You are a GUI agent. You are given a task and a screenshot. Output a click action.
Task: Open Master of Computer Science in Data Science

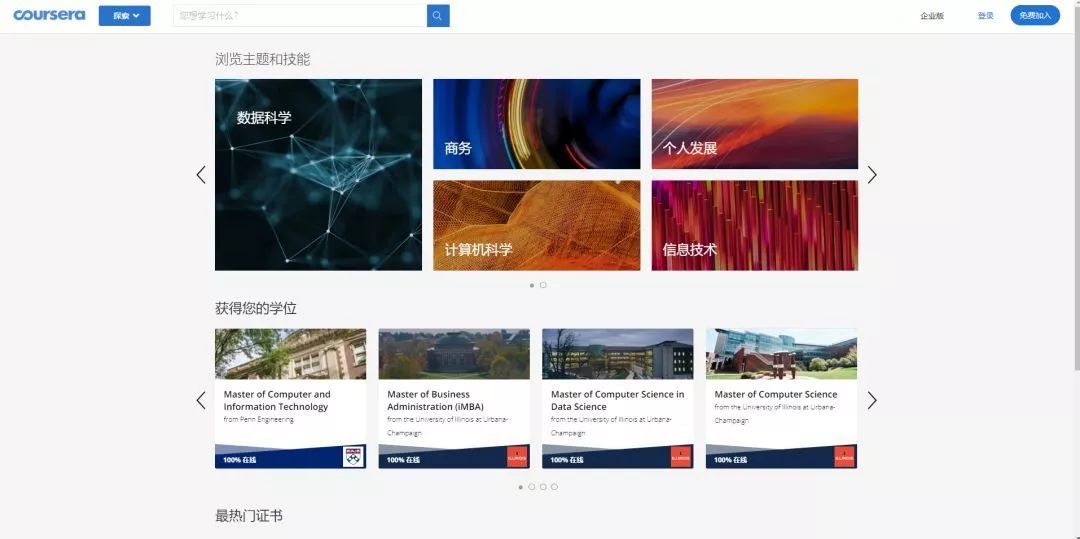point(618,399)
